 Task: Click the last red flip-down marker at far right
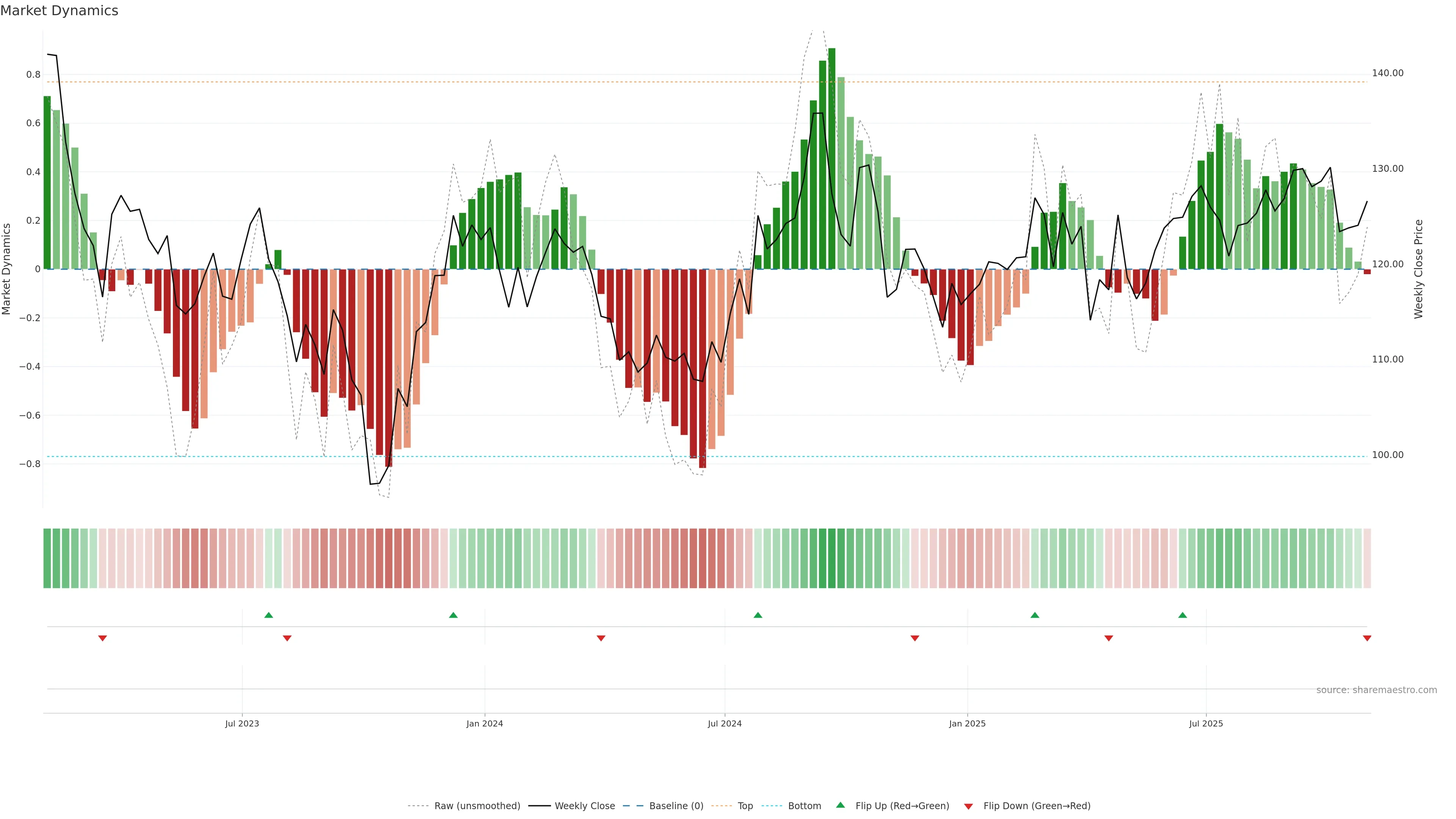click(1367, 638)
